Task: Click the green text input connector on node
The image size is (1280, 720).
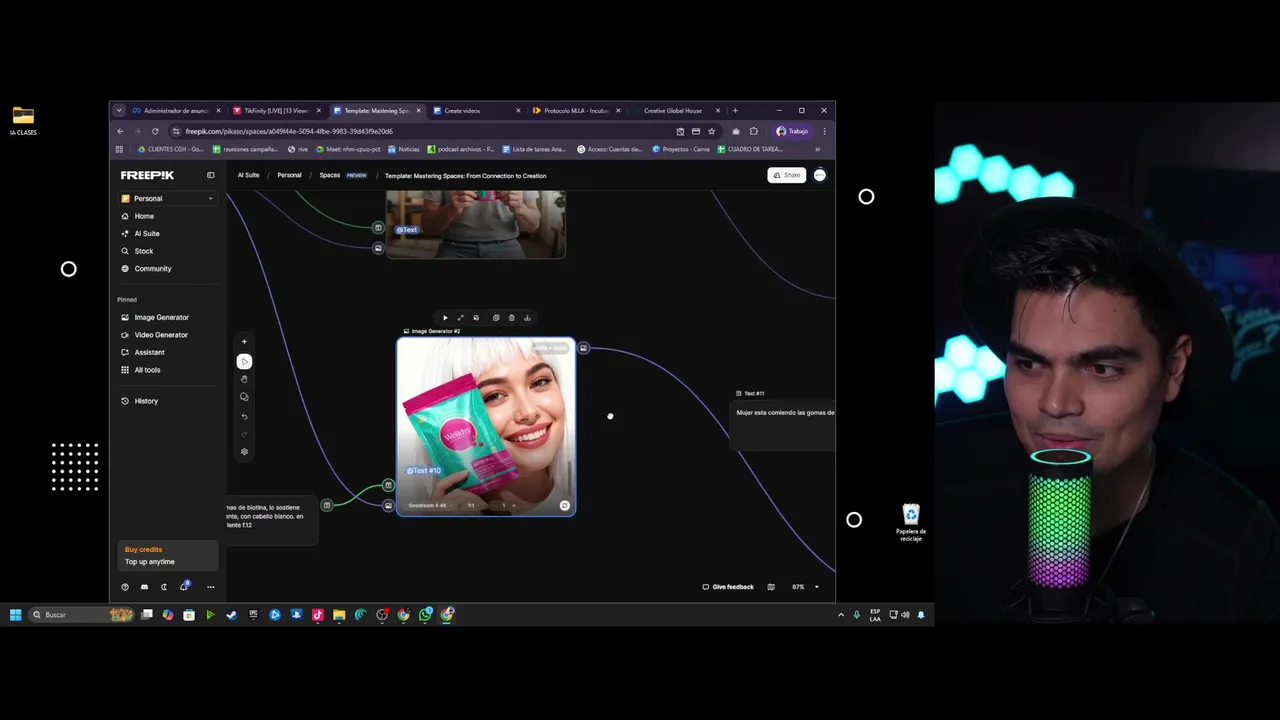Action: coord(388,486)
